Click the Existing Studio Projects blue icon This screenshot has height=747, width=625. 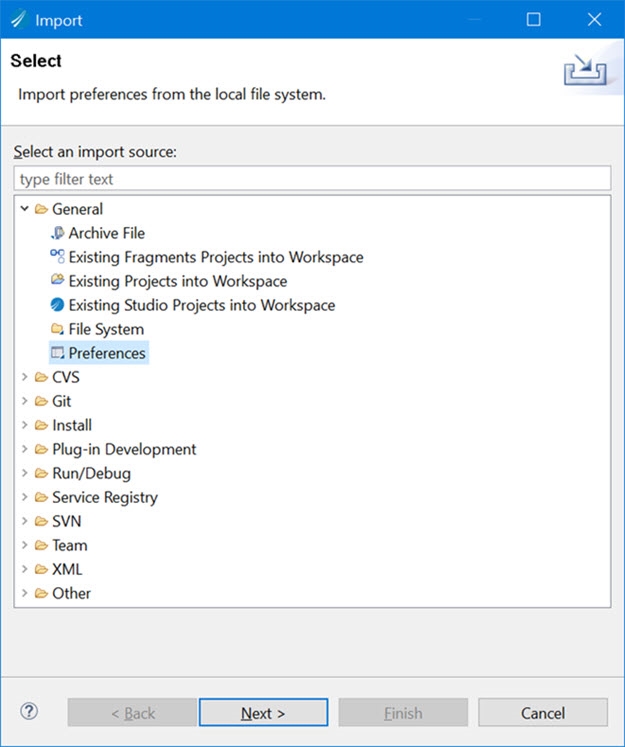point(57,305)
